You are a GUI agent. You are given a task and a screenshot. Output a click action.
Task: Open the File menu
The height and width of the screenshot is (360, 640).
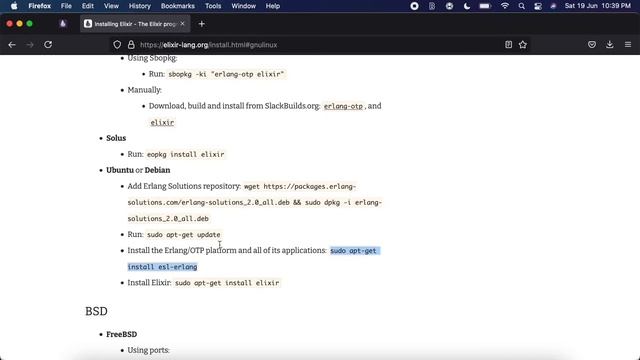click(66, 6)
